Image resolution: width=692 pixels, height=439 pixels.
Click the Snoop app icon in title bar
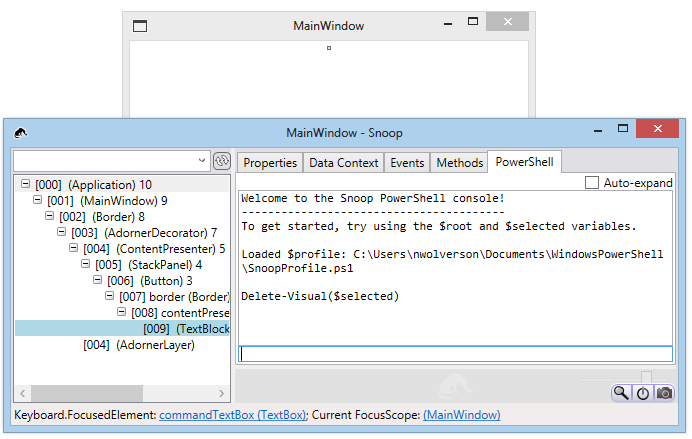pos(20,132)
